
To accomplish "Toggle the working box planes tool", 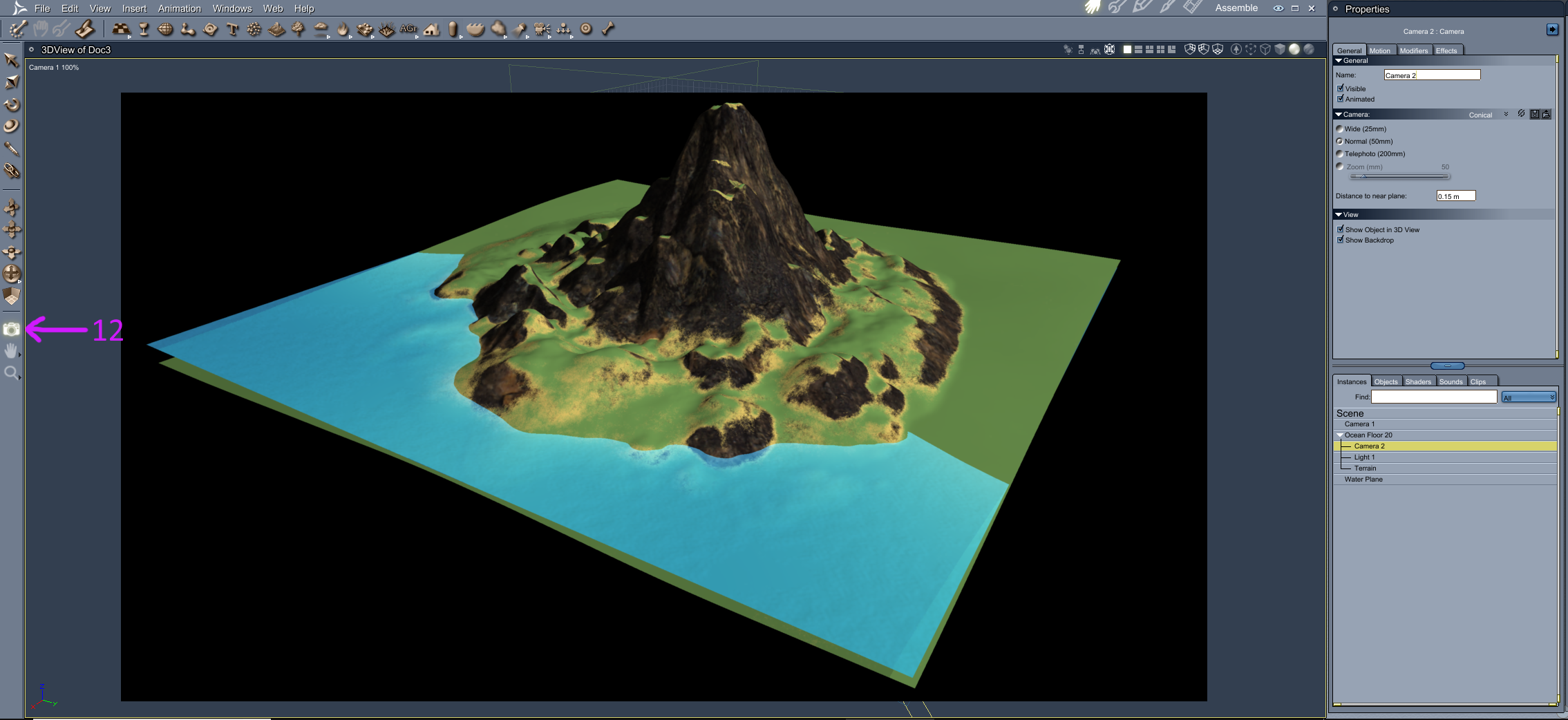I will coord(11,296).
